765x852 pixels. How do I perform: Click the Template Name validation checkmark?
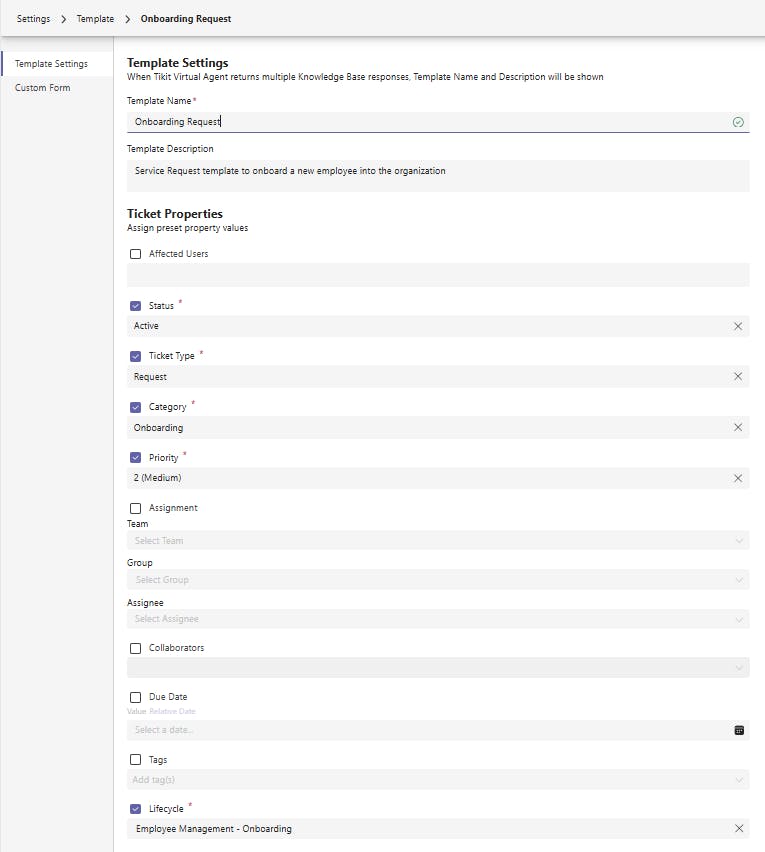738,122
